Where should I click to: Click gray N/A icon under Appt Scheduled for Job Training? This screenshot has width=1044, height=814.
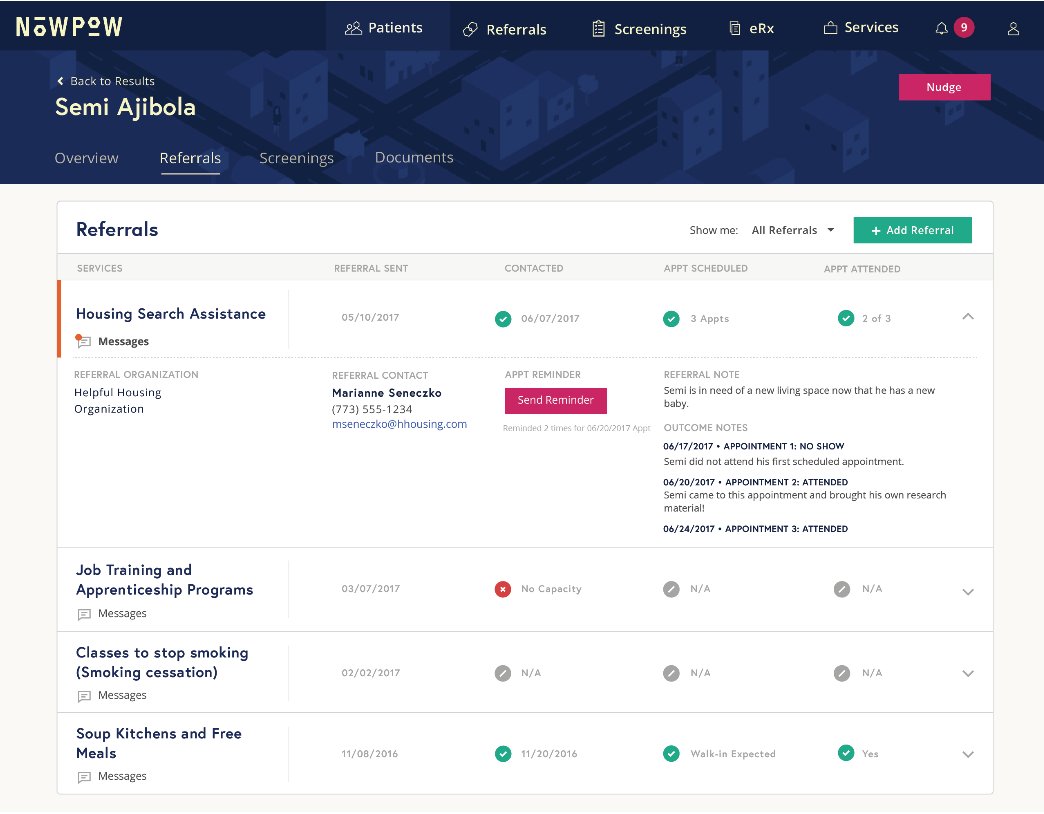671,589
